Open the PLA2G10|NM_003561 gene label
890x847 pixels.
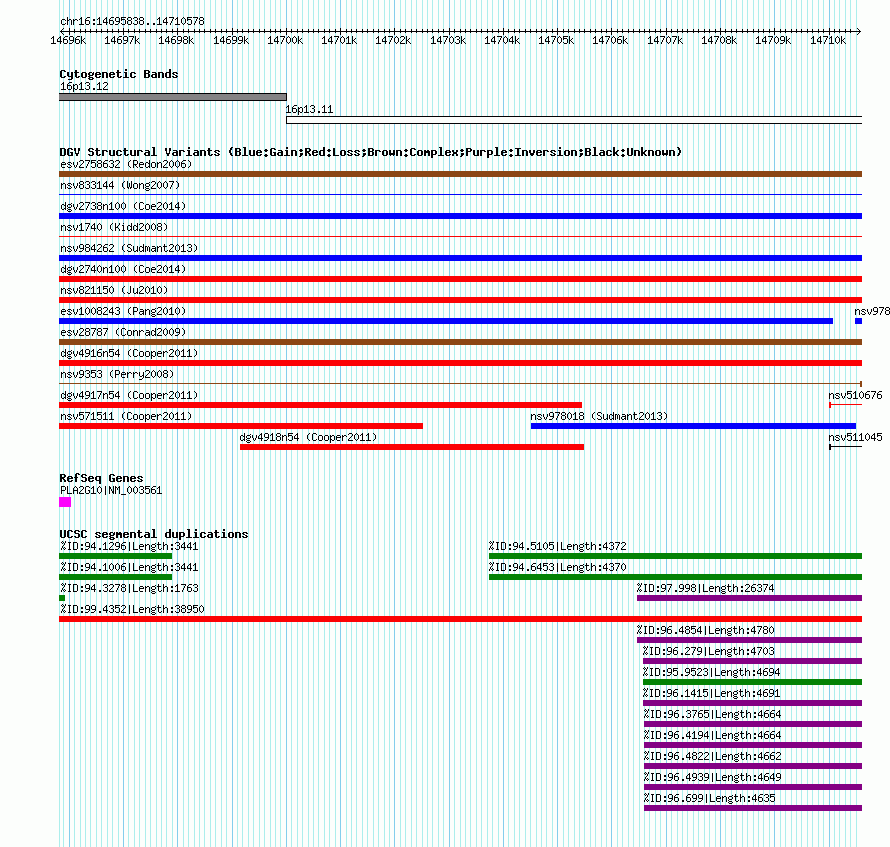click(x=111, y=490)
